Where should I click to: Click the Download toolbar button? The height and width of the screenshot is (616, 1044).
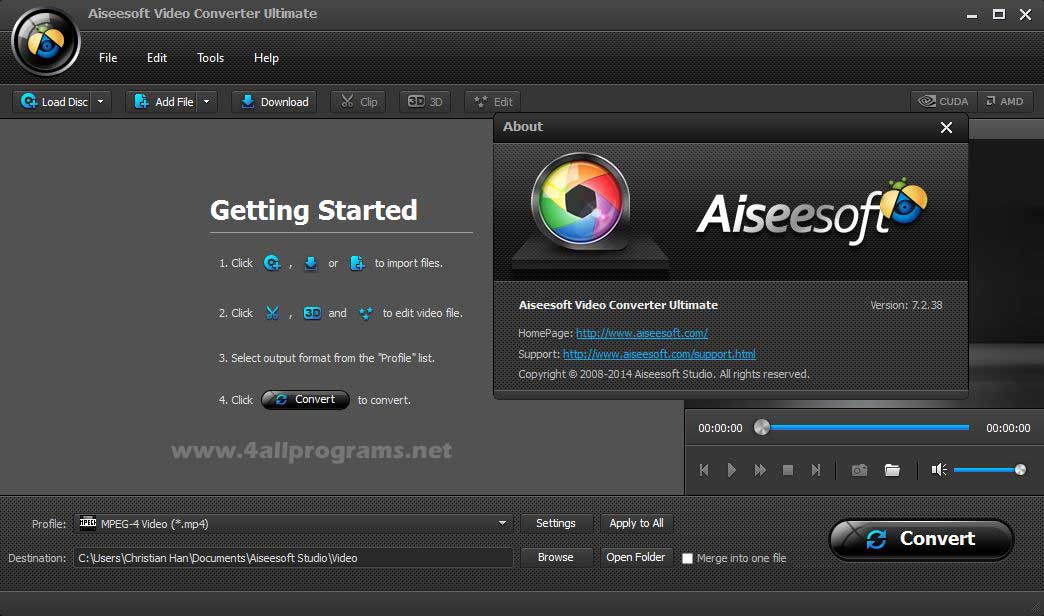[274, 101]
